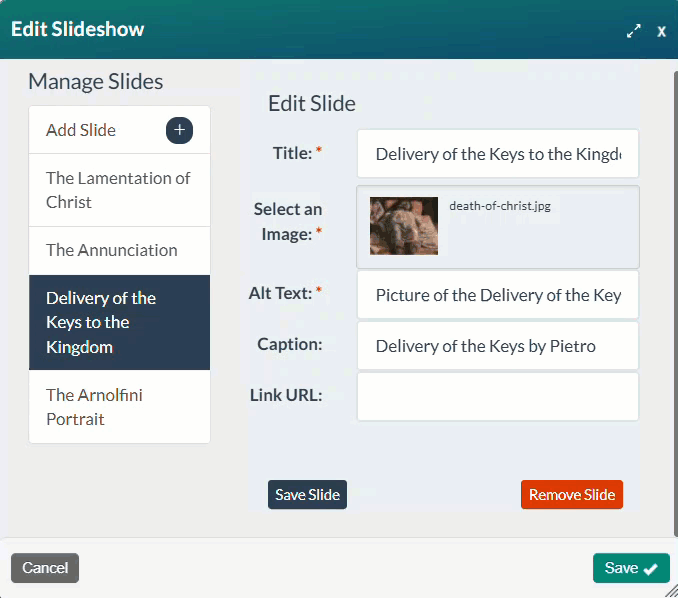Click the Save Slide button
This screenshot has height=598, width=678.
tap(307, 494)
